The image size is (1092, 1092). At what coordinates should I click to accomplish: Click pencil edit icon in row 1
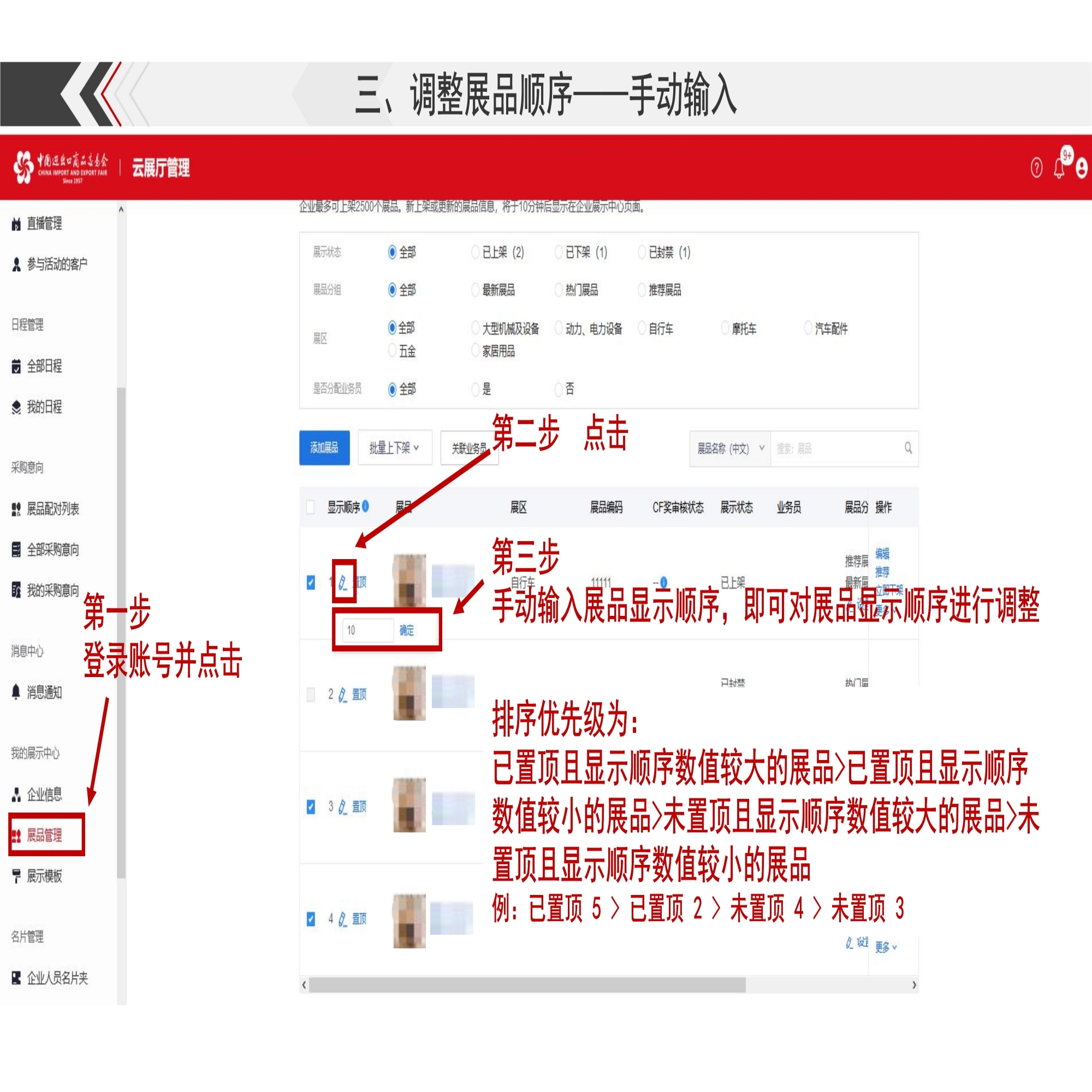(x=342, y=582)
